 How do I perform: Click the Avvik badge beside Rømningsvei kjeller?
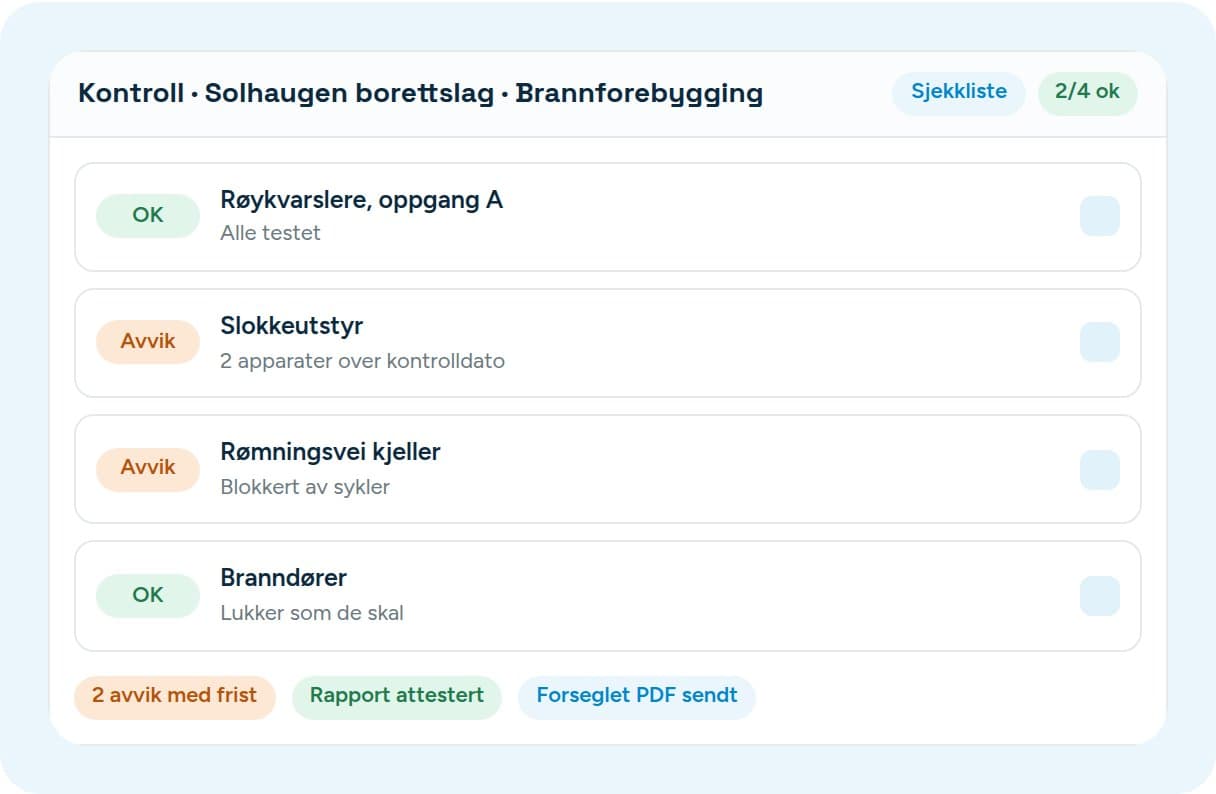click(148, 469)
